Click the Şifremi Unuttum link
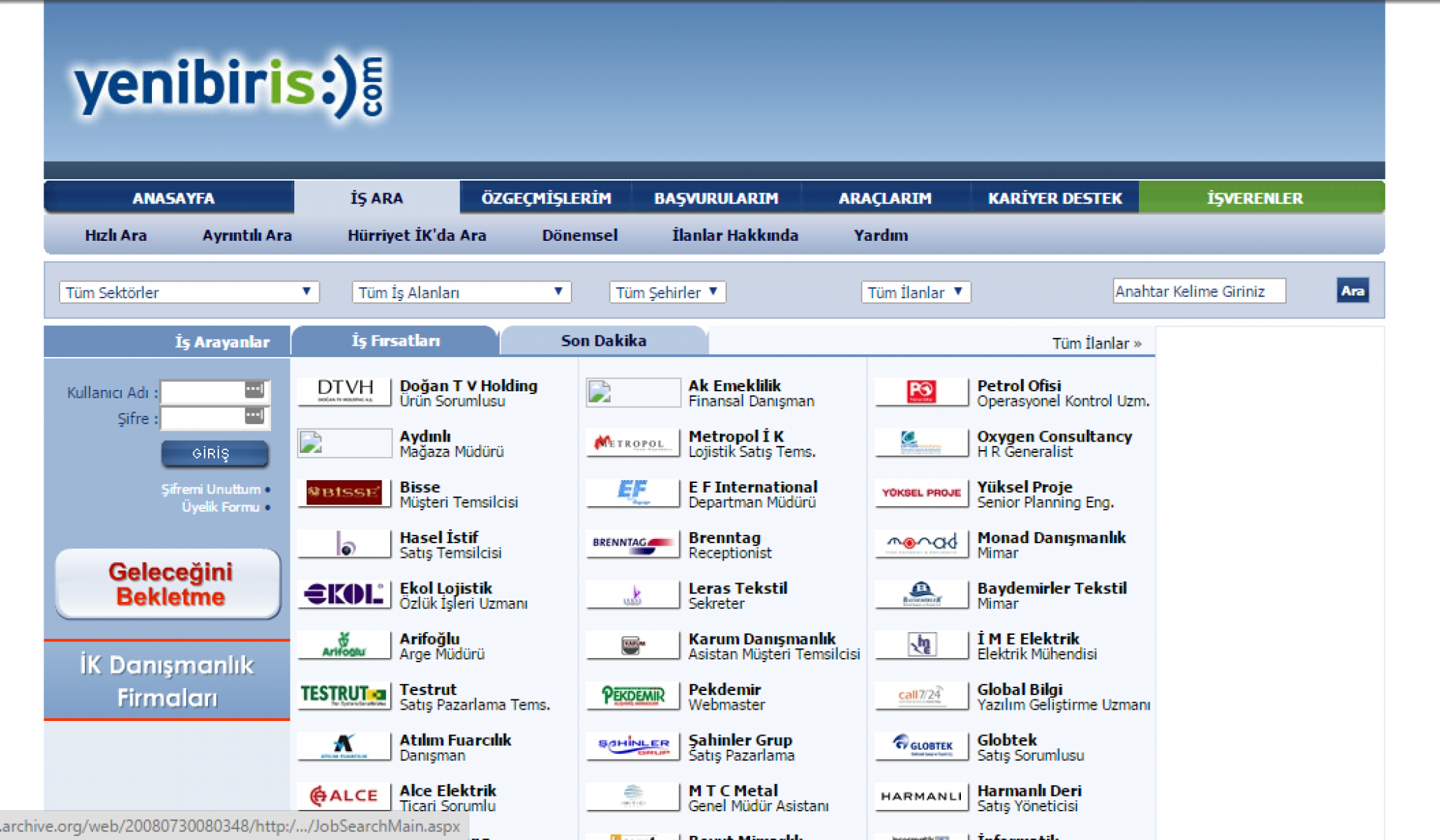This screenshot has height=840, width=1440. [x=211, y=489]
